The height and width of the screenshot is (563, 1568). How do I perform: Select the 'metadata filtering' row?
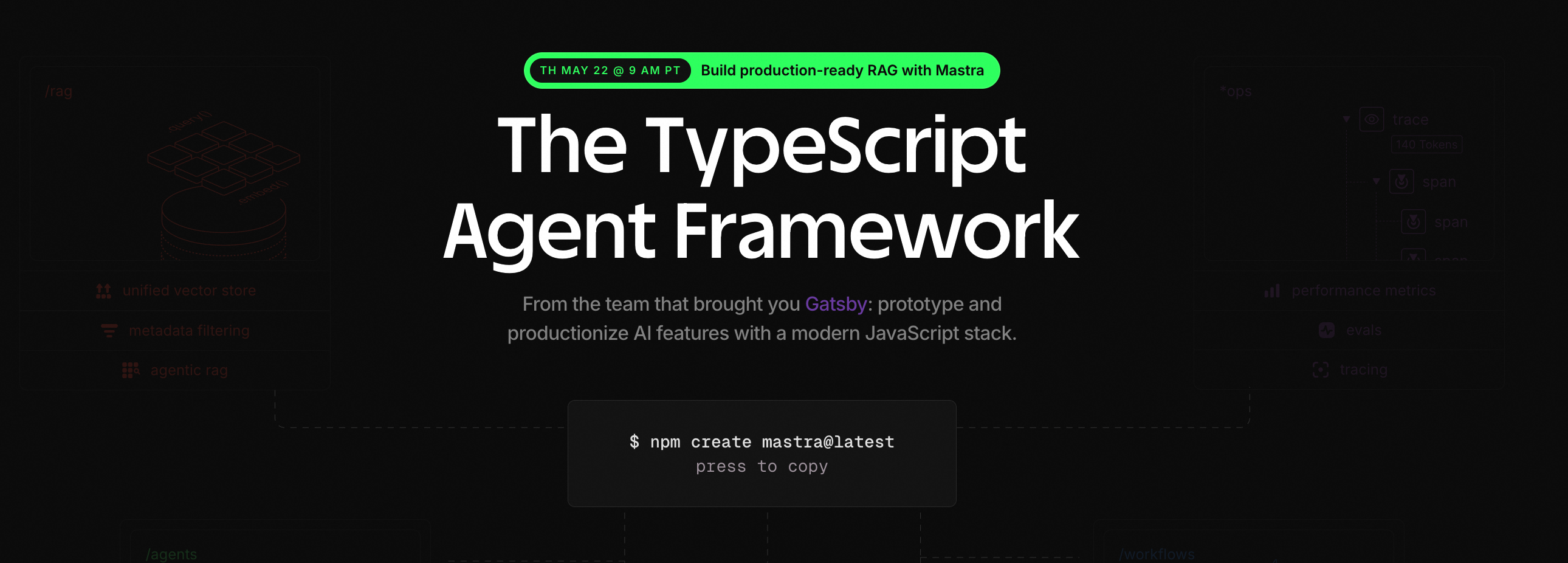pyautogui.click(x=175, y=331)
